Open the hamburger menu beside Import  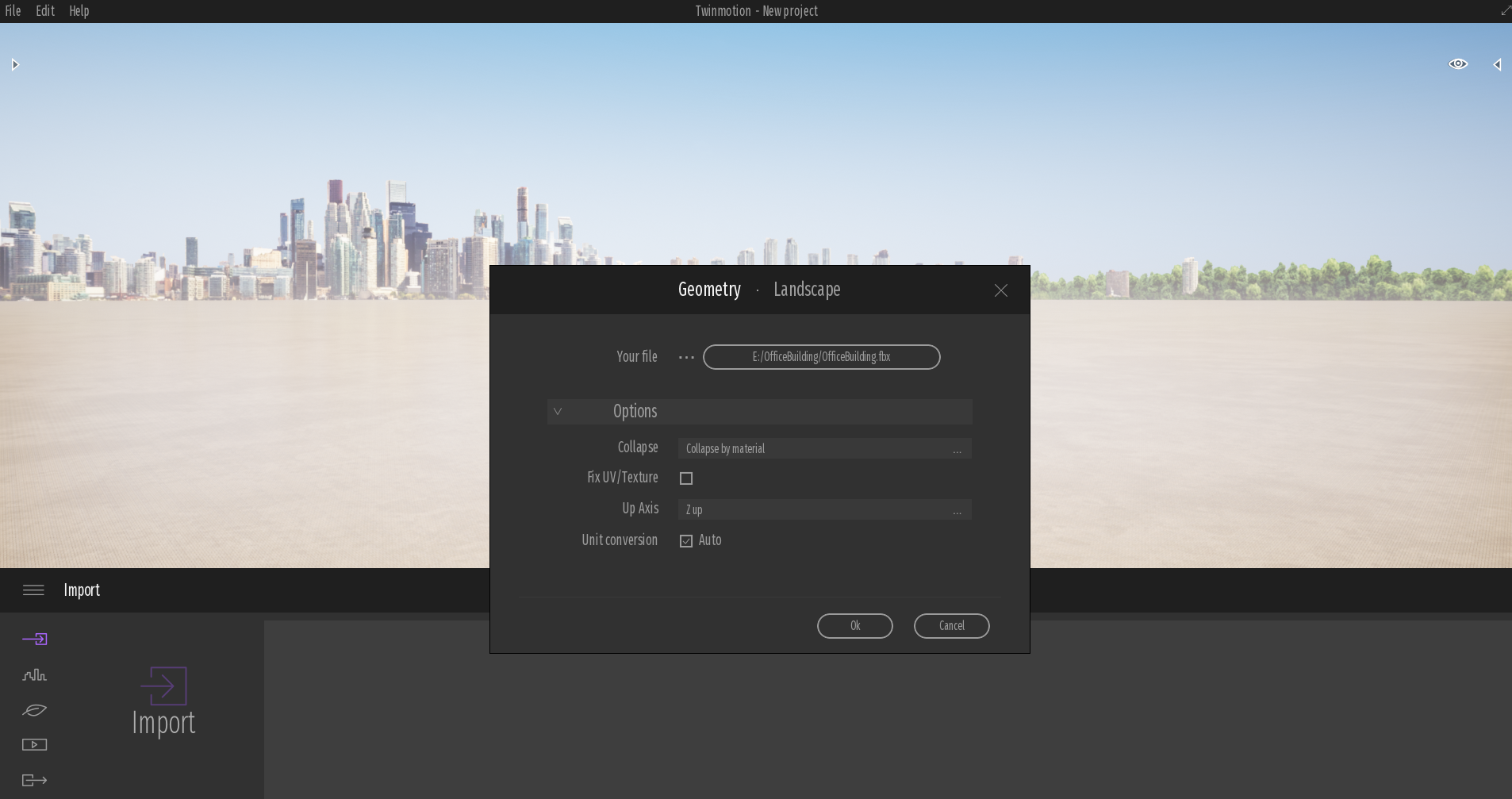(33, 590)
